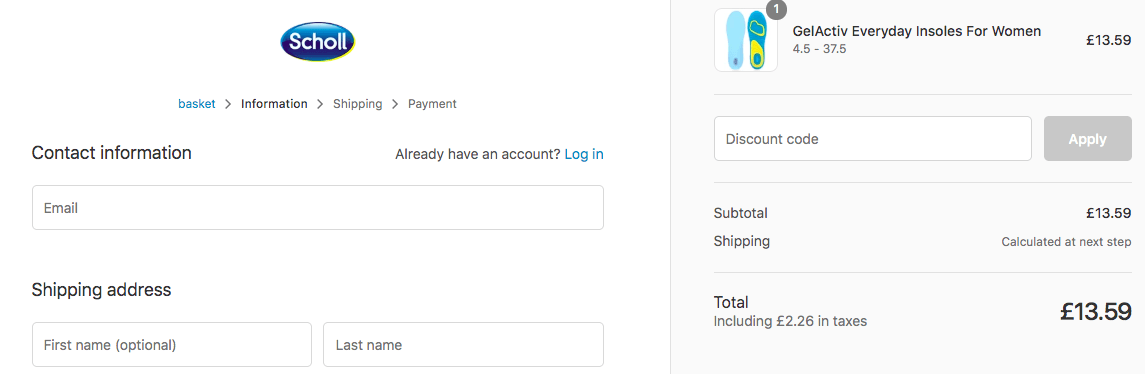Open the GelActiv insoles product thumbnail
This screenshot has width=1145, height=374.
pyautogui.click(x=746, y=40)
